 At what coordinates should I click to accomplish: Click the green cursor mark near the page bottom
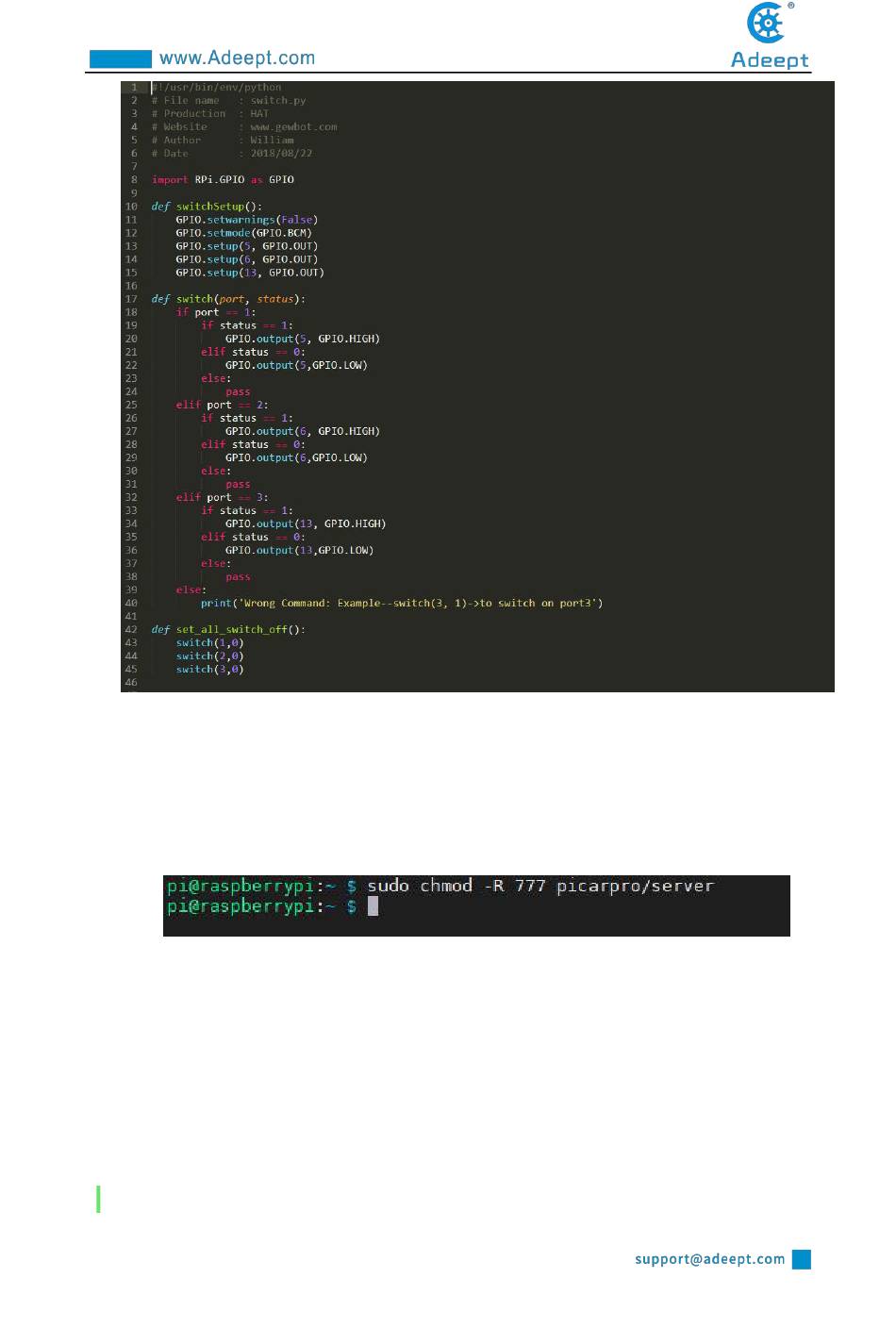(x=99, y=1199)
